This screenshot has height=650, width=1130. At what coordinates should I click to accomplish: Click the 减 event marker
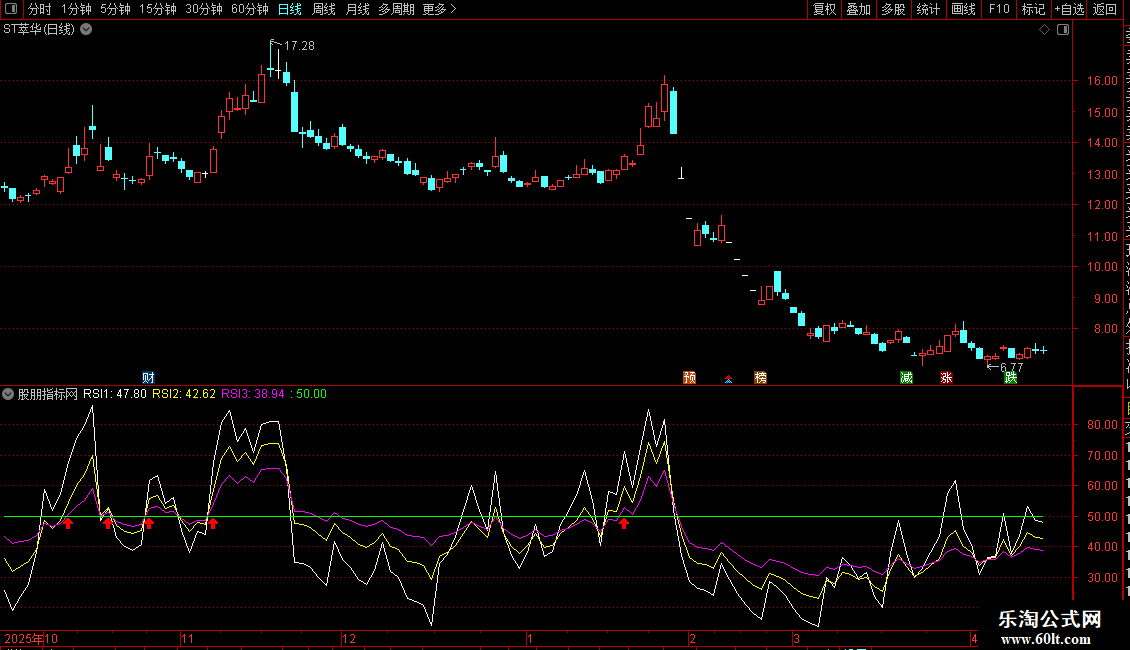[x=907, y=378]
